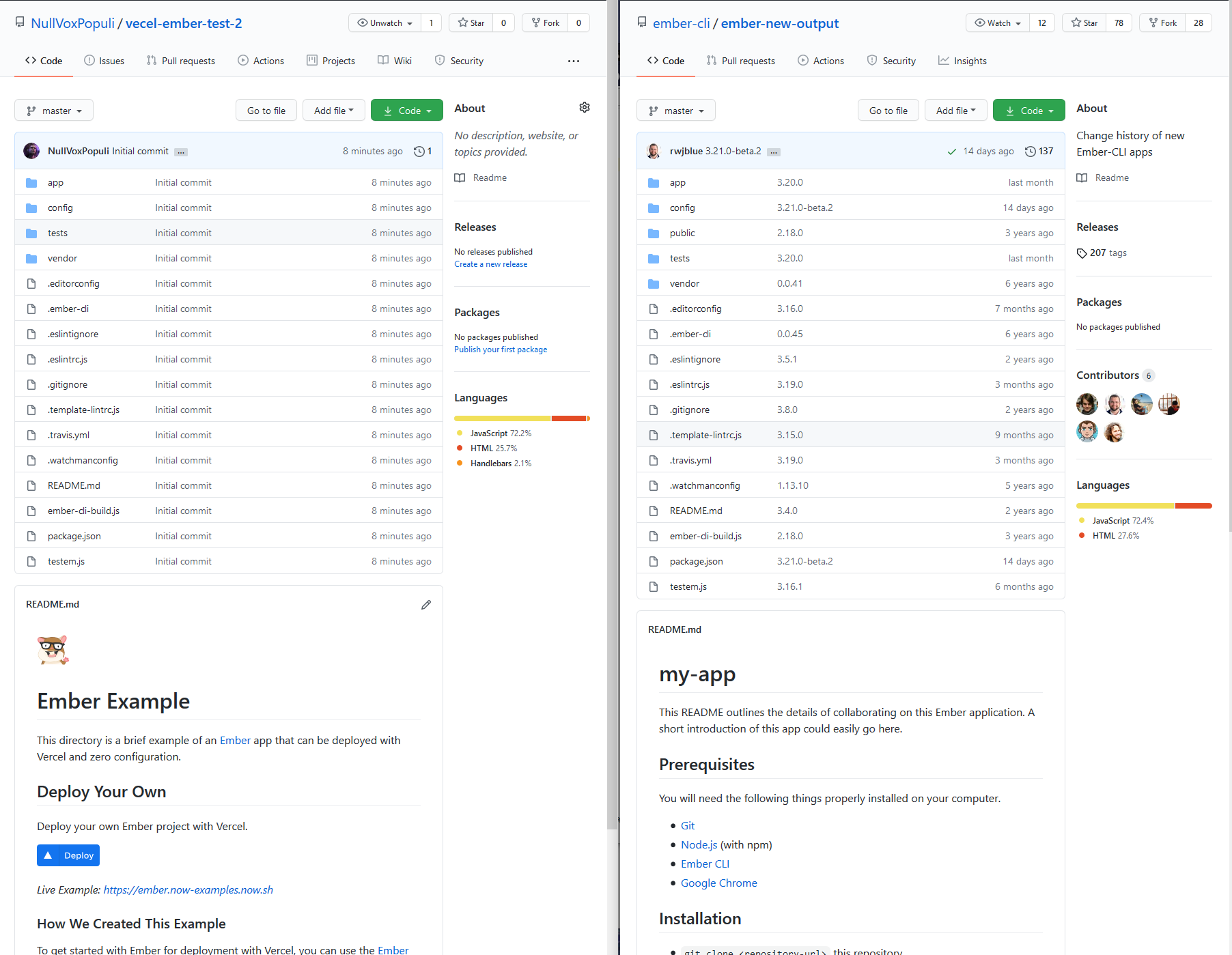Click the HTML 27.6% language entry

click(1109, 536)
